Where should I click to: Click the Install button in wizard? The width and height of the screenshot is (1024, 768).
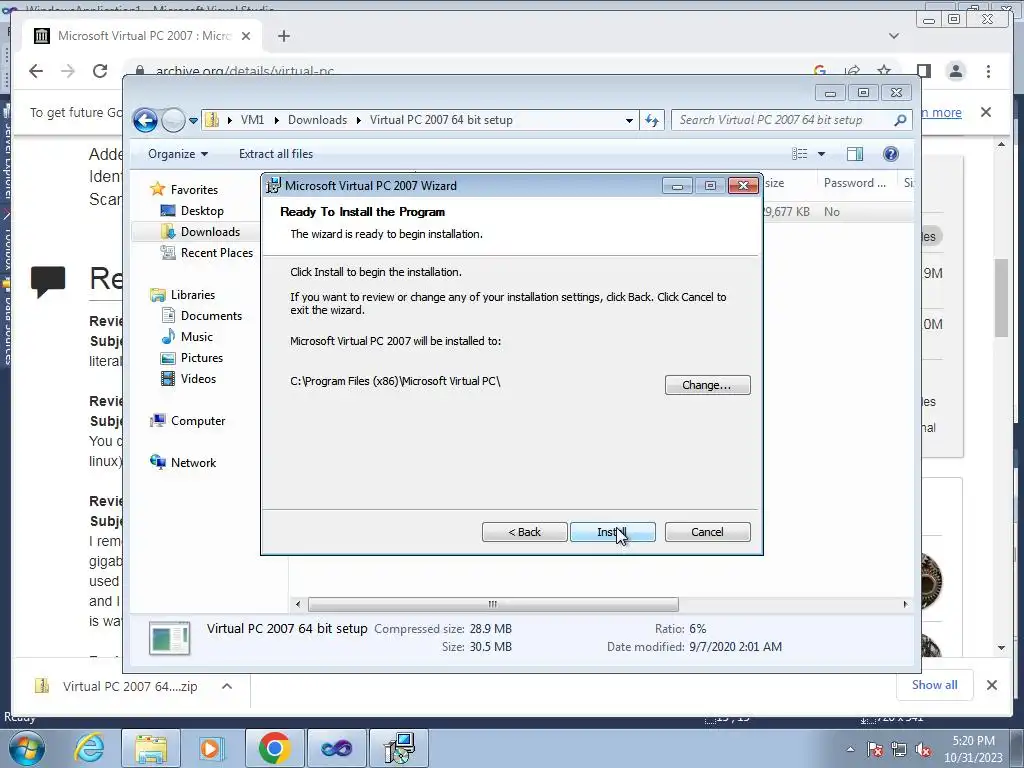(613, 532)
